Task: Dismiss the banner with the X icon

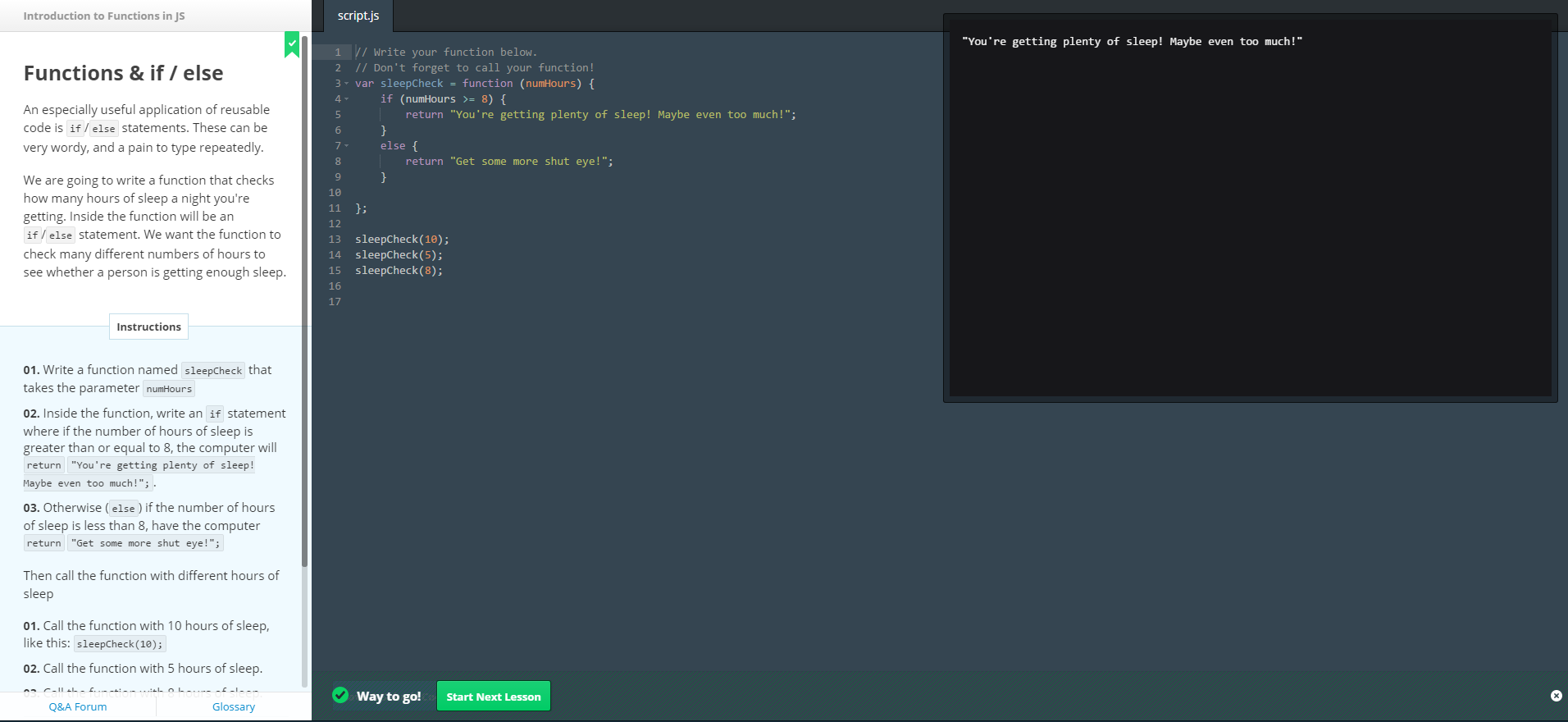Action: coord(1556,696)
